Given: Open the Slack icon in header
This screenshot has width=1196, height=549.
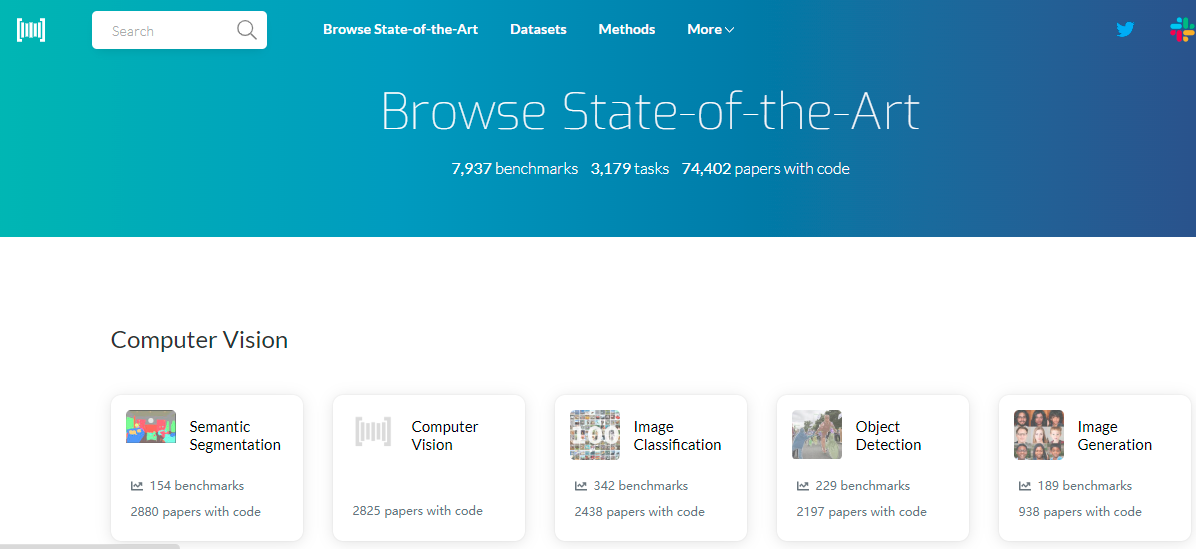Looking at the screenshot, I should (x=1181, y=30).
